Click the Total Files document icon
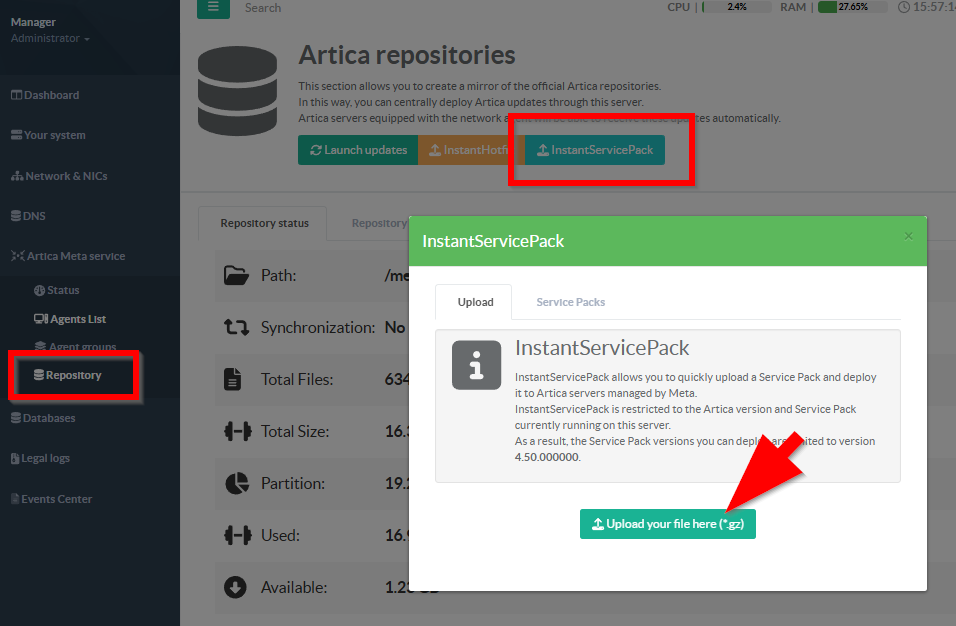The width and height of the screenshot is (956, 626). pyautogui.click(x=233, y=379)
